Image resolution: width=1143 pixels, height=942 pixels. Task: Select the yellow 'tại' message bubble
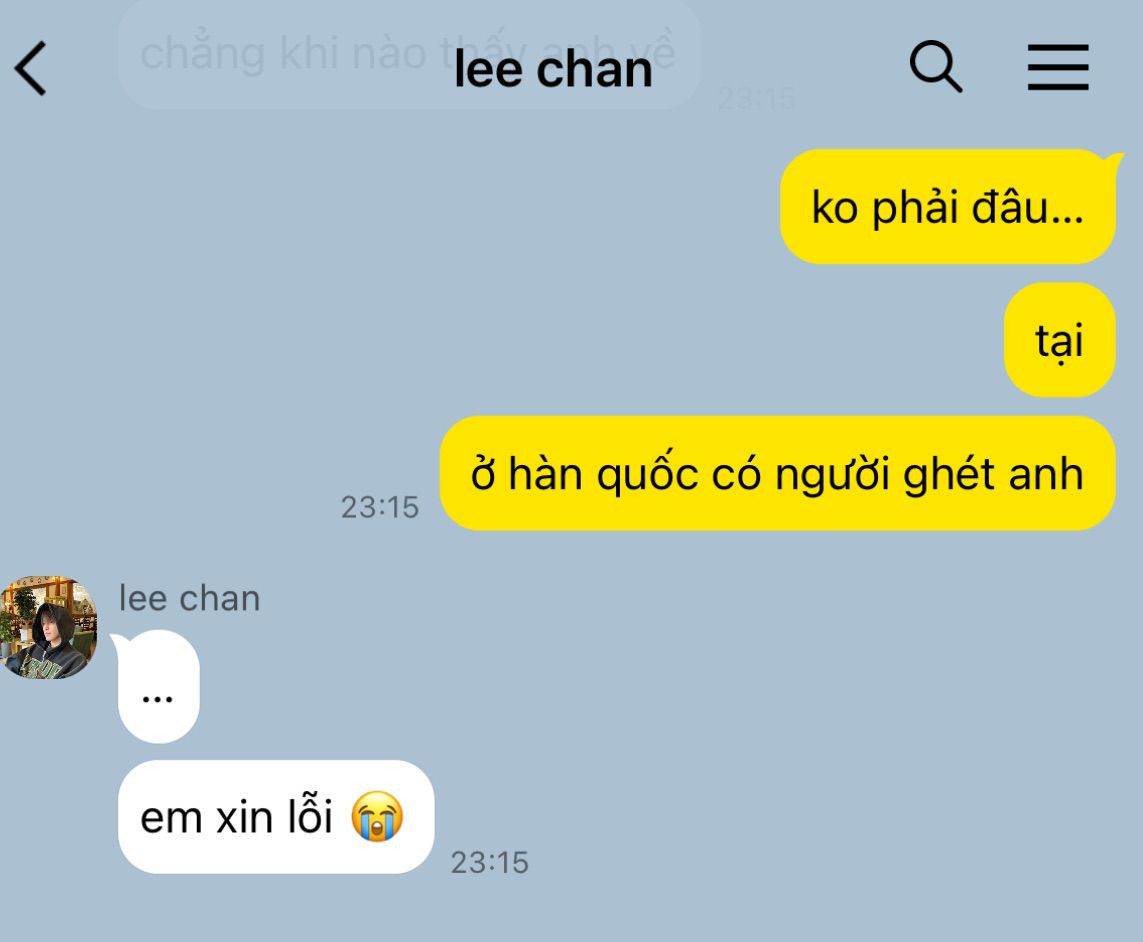click(1060, 340)
